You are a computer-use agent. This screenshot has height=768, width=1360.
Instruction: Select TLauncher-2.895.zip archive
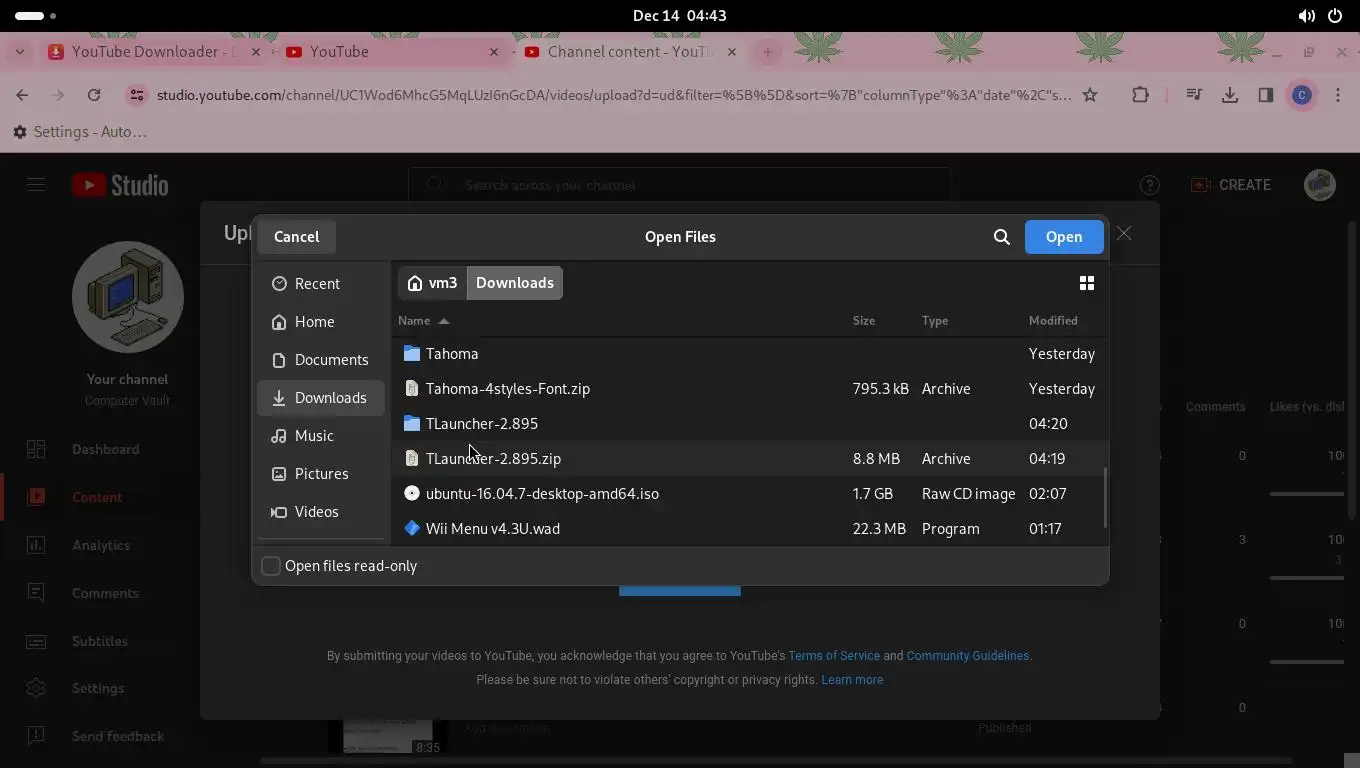point(750,459)
